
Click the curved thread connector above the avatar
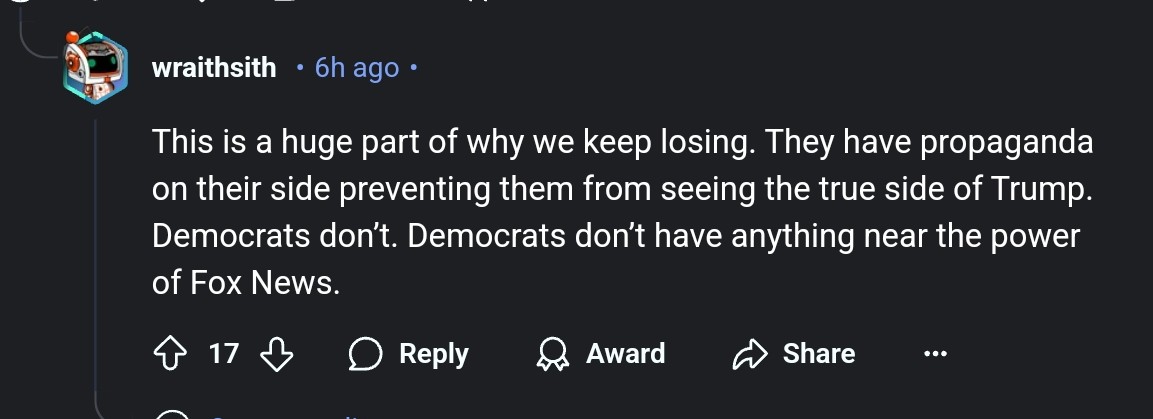coord(40,40)
